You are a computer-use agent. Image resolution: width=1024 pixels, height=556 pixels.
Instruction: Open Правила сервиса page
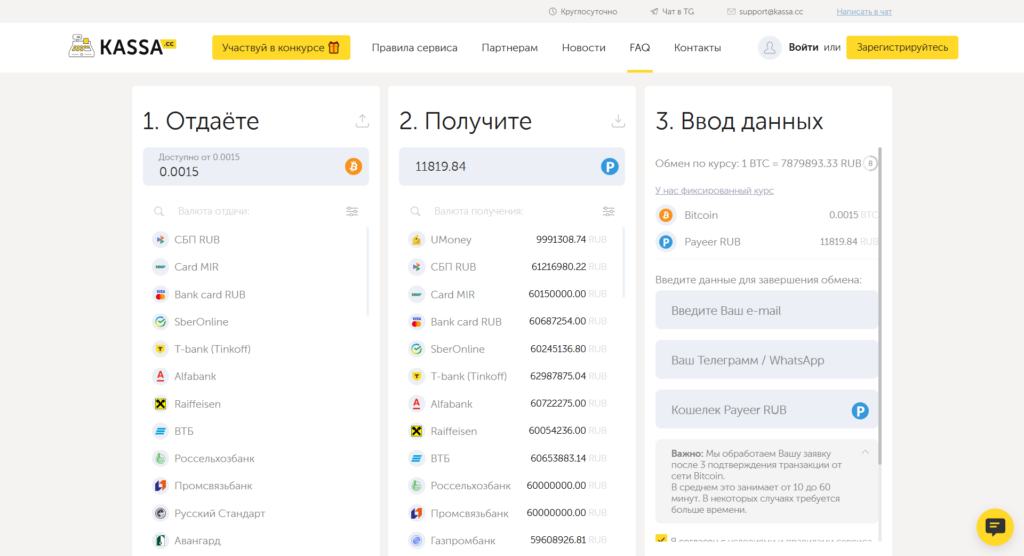click(x=415, y=48)
